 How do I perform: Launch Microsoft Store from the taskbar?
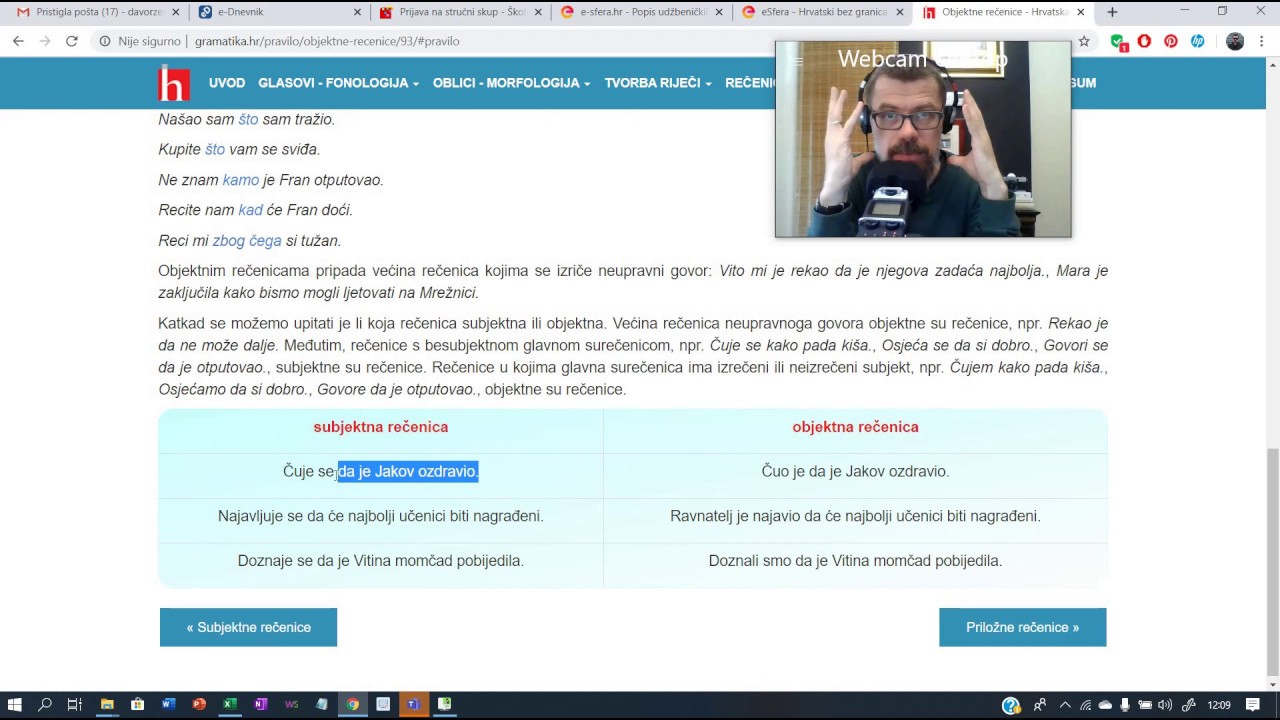137,704
